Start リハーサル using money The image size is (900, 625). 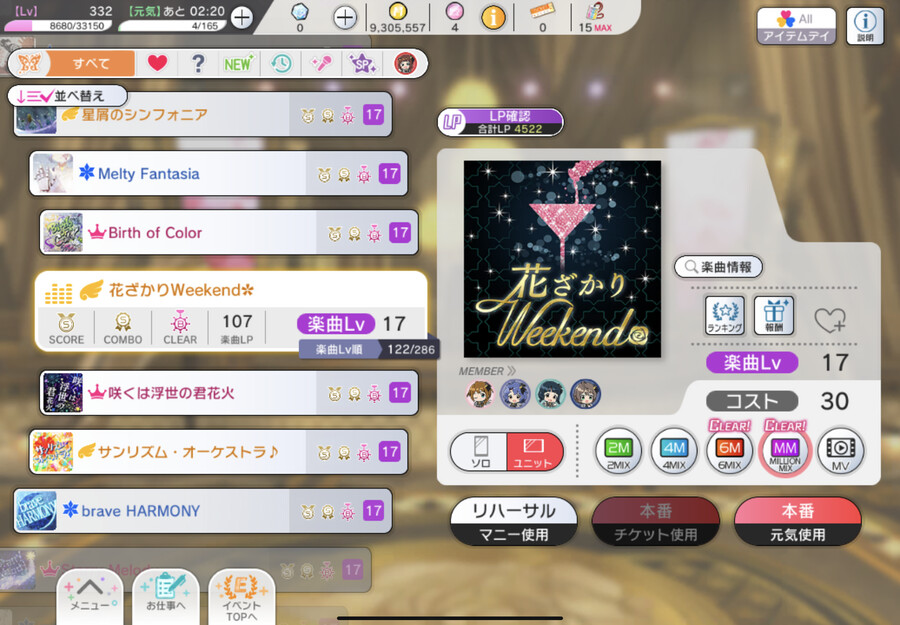coord(514,521)
